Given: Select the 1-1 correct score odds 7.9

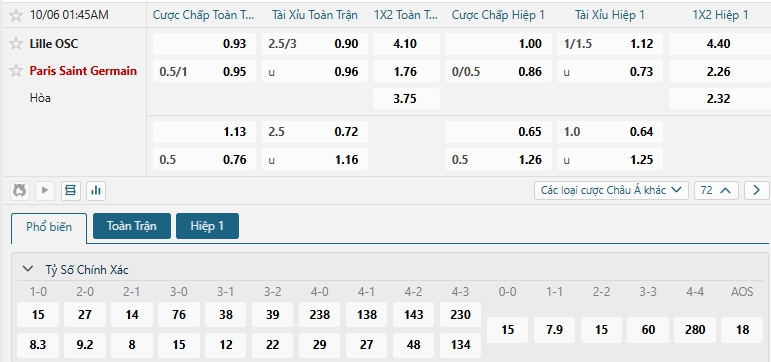Looking at the screenshot, I should click(554, 330).
